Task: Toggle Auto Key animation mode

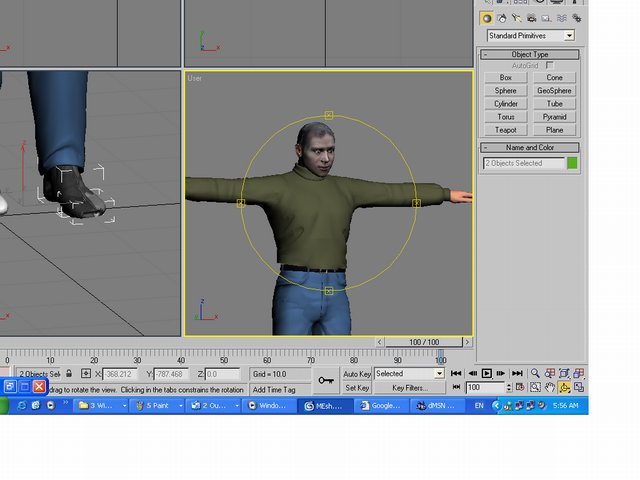Action: pyautogui.click(x=357, y=373)
